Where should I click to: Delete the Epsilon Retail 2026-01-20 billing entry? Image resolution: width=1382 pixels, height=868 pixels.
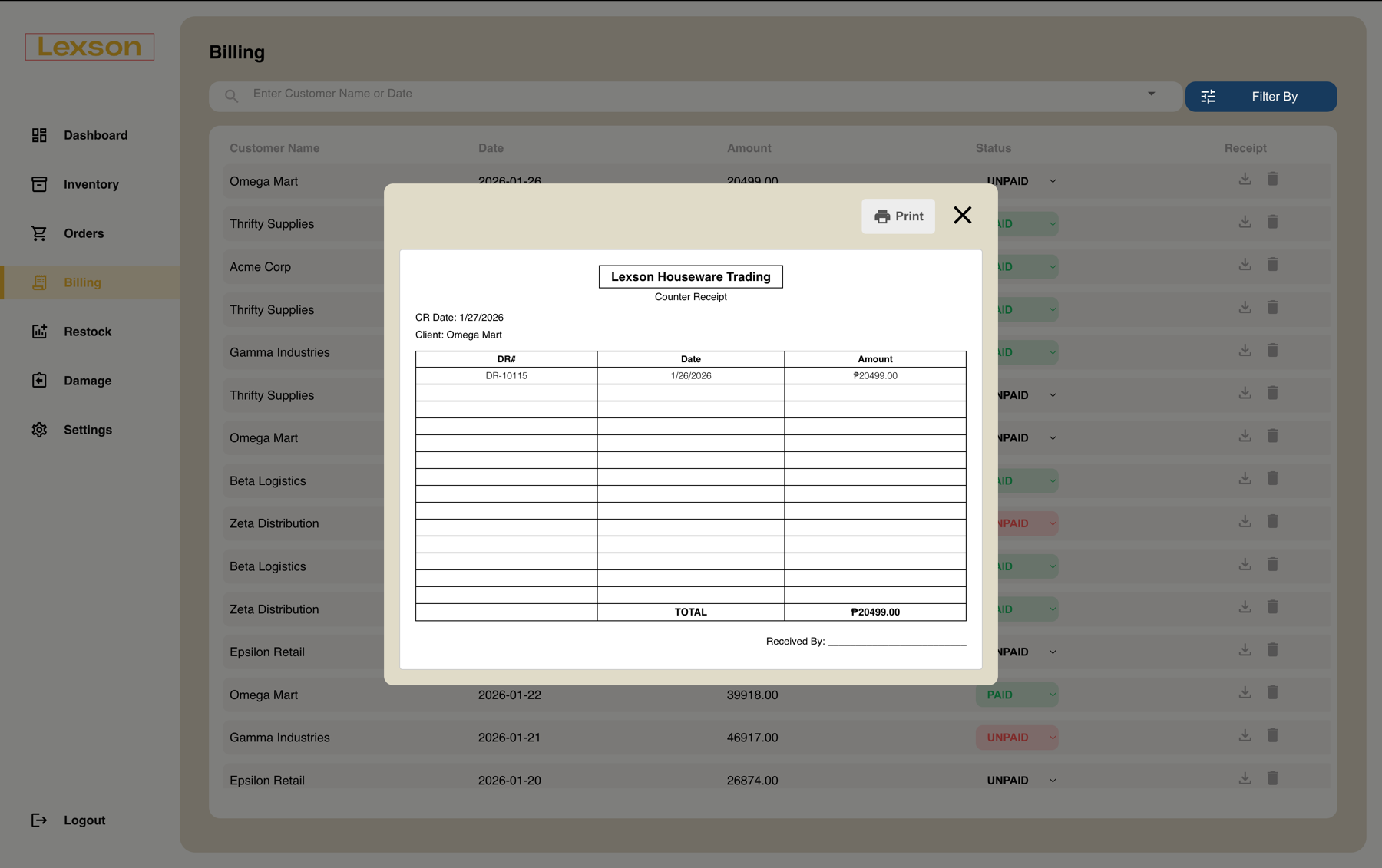click(x=1273, y=777)
